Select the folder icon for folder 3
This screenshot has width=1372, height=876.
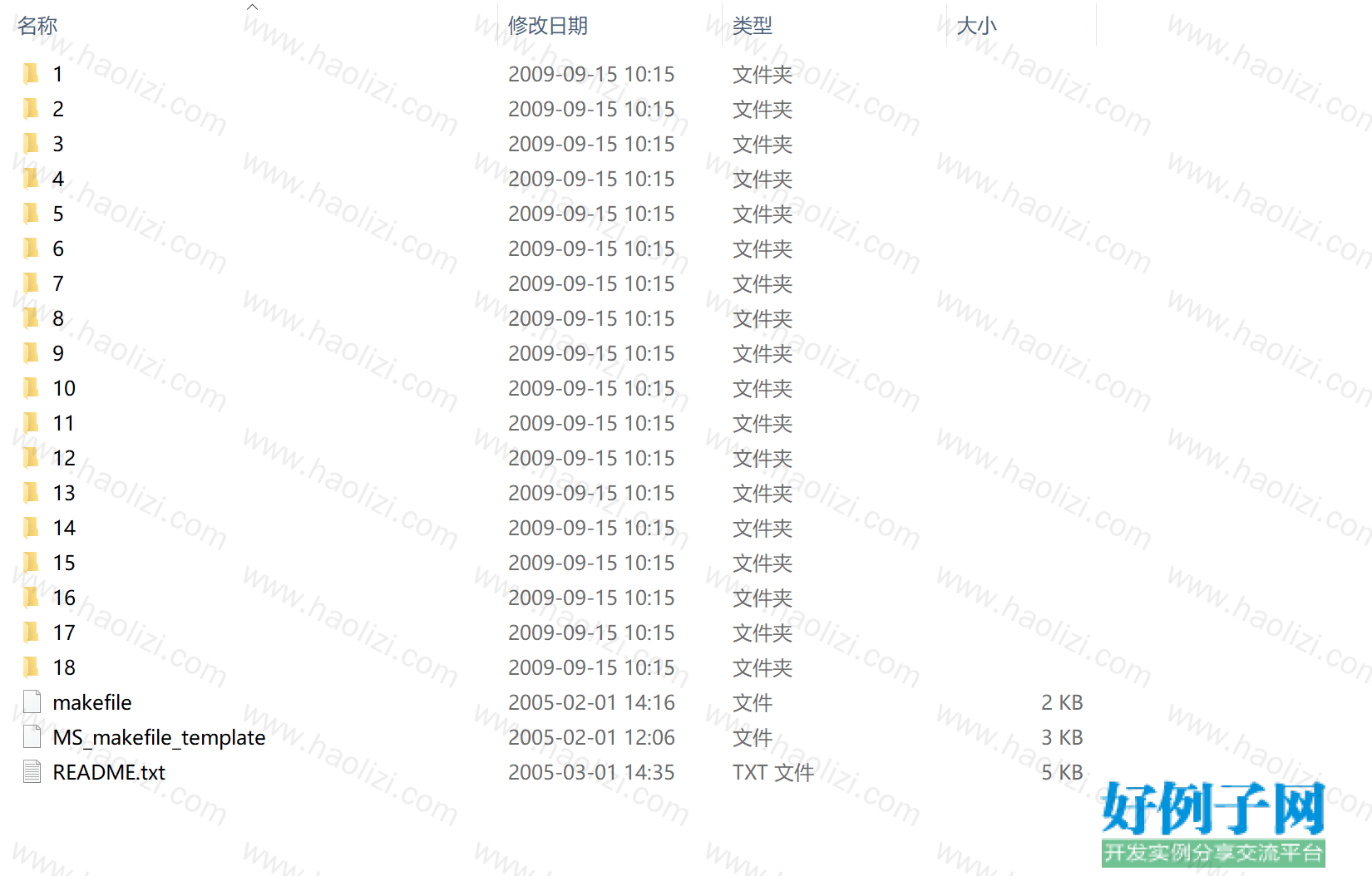tap(31, 144)
